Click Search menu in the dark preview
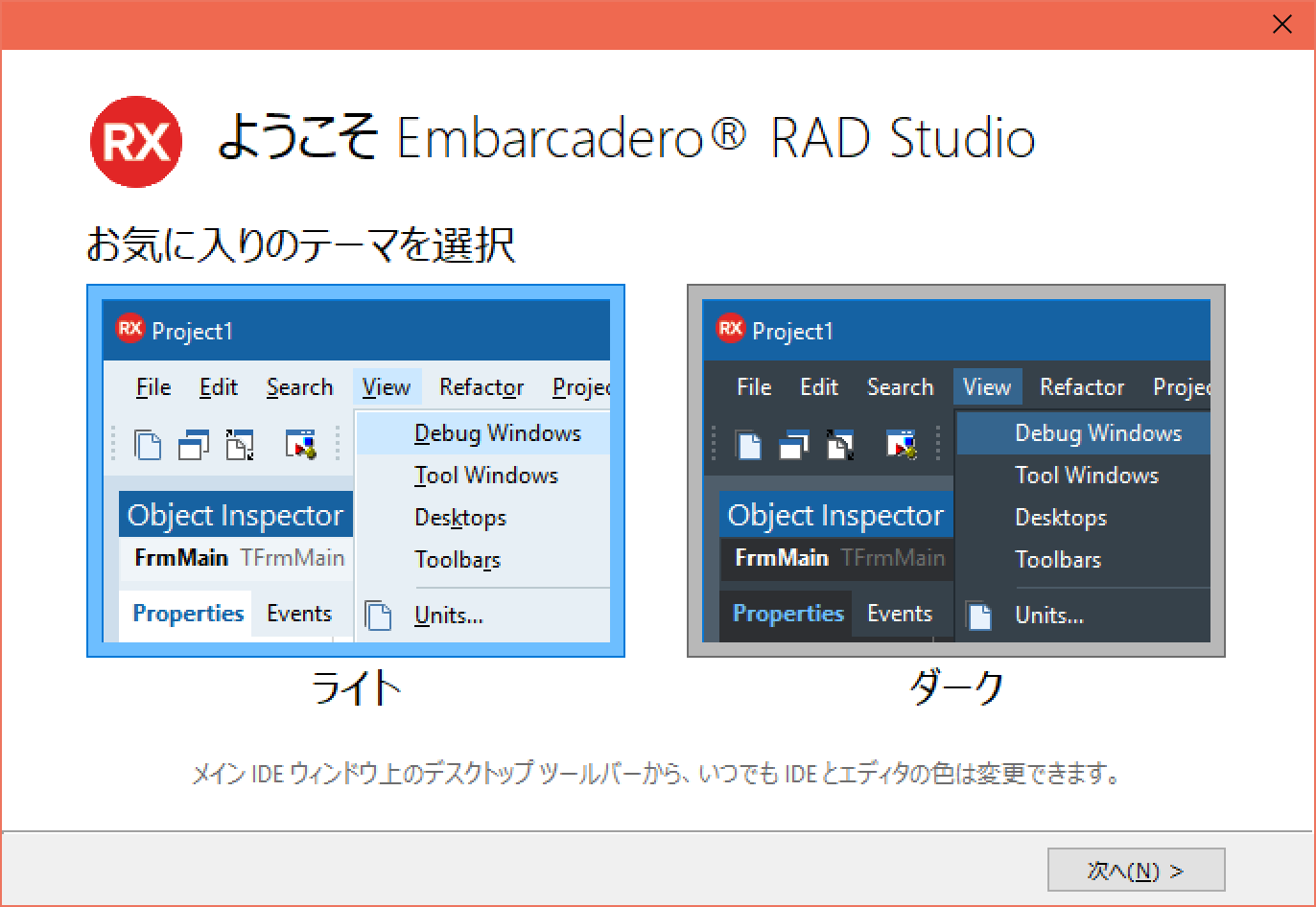The image size is (1316, 907). click(x=900, y=387)
